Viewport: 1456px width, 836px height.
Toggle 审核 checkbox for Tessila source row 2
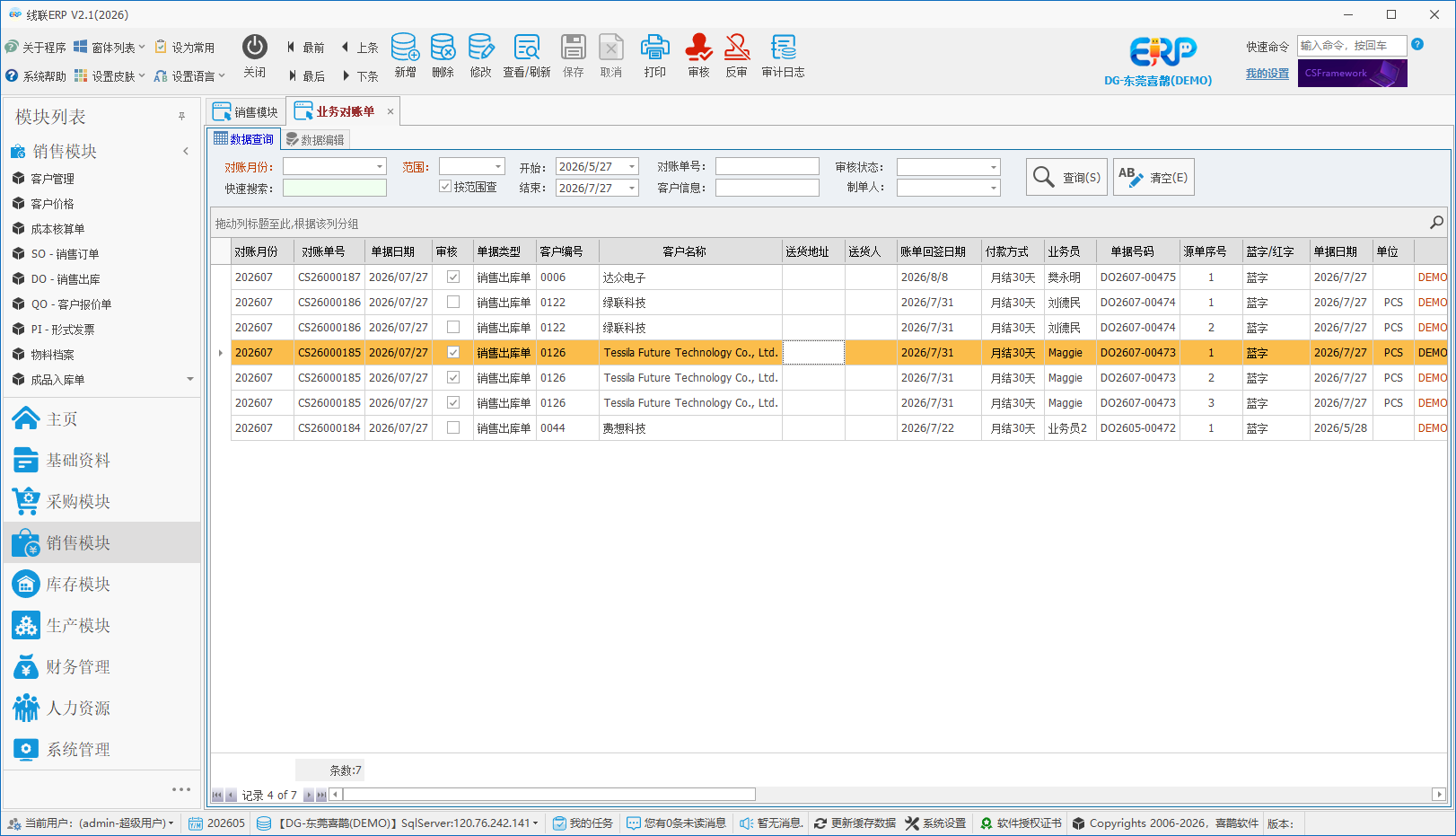pos(453,377)
